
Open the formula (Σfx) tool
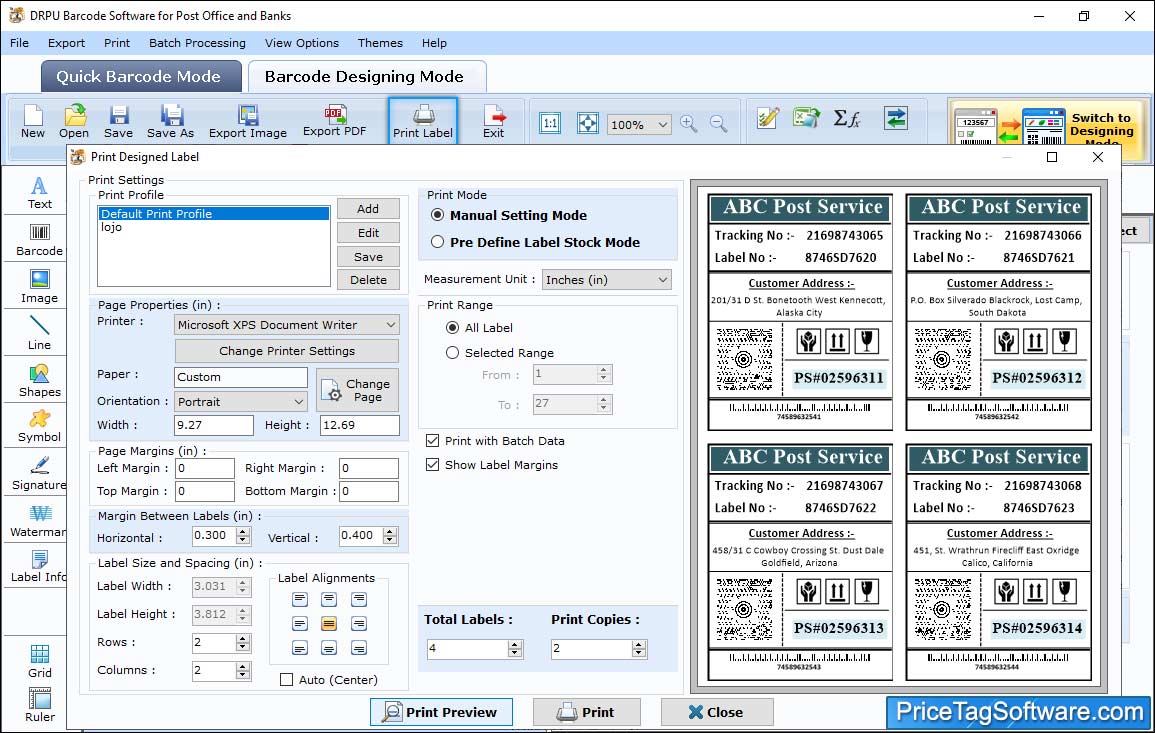846,118
